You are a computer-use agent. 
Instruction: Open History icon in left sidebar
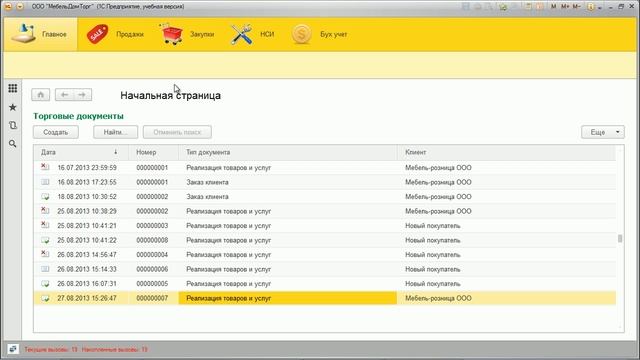pyautogui.click(x=13, y=125)
